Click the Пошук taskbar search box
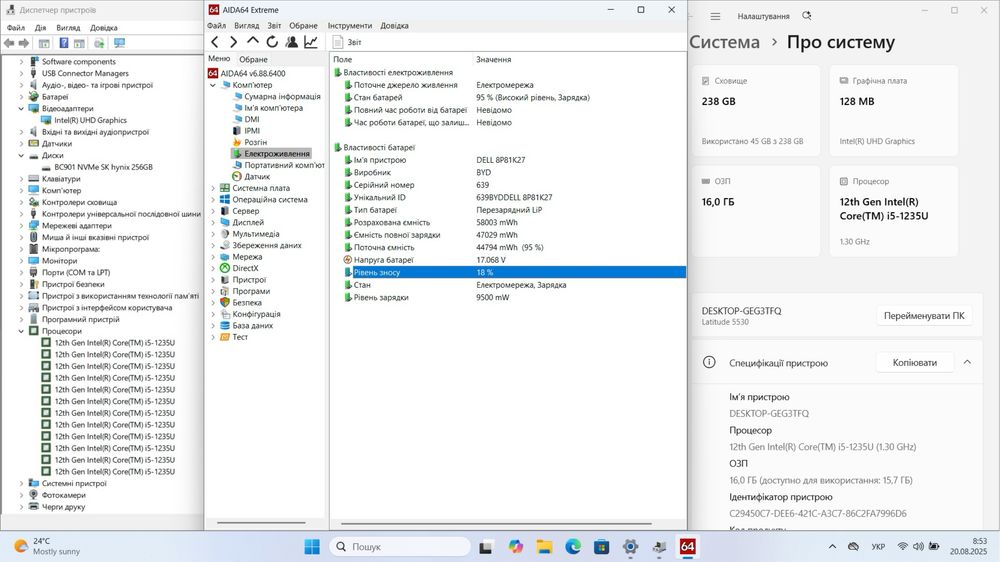1000x562 pixels. point(400,547)
